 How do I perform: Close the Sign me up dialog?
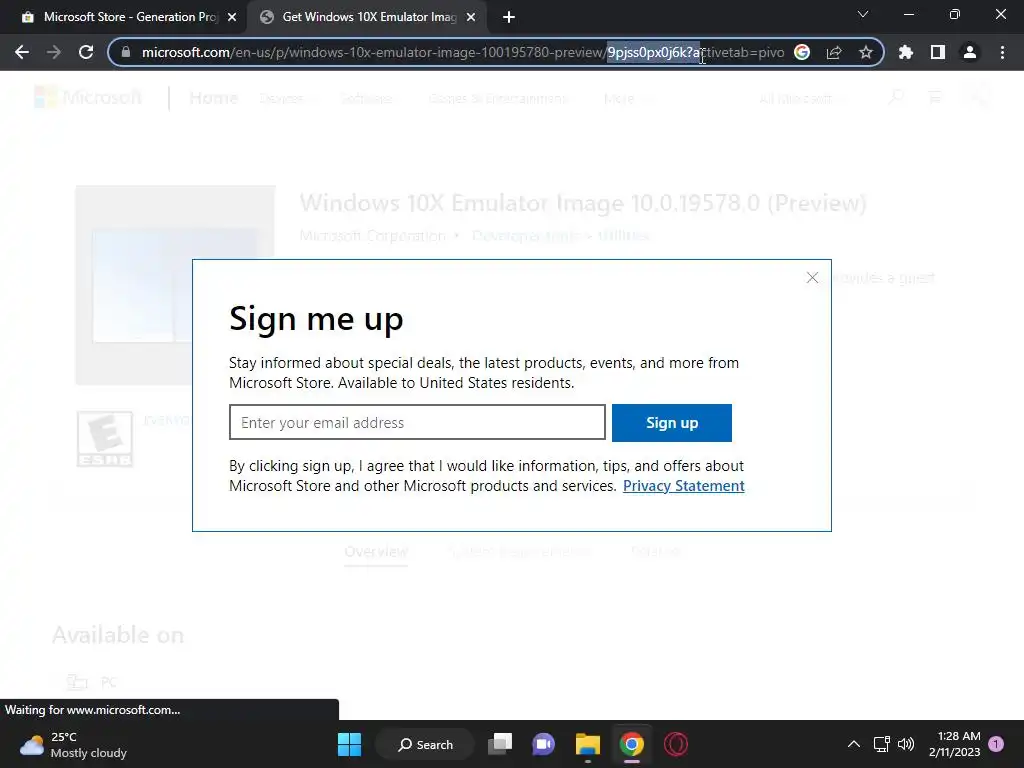click(812, 278)
